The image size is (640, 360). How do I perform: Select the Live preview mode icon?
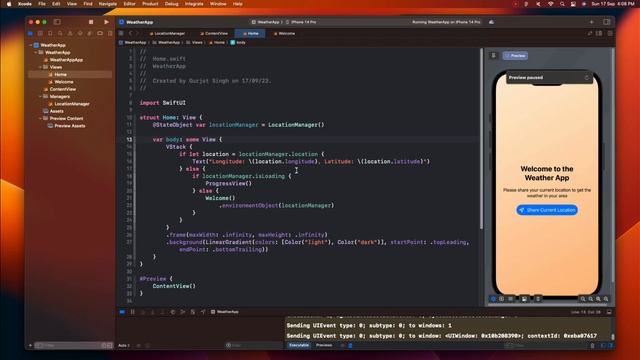pos(493,299)
